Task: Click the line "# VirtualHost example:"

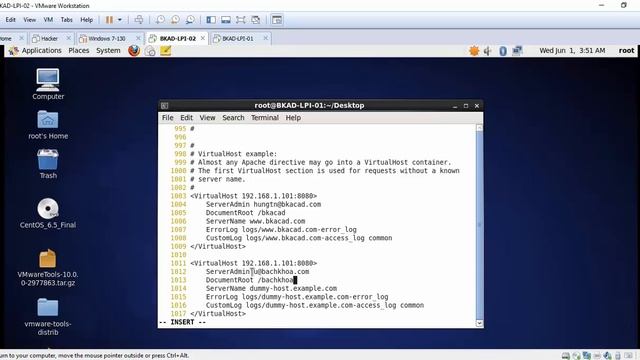Action: click(x=233, y=154)
